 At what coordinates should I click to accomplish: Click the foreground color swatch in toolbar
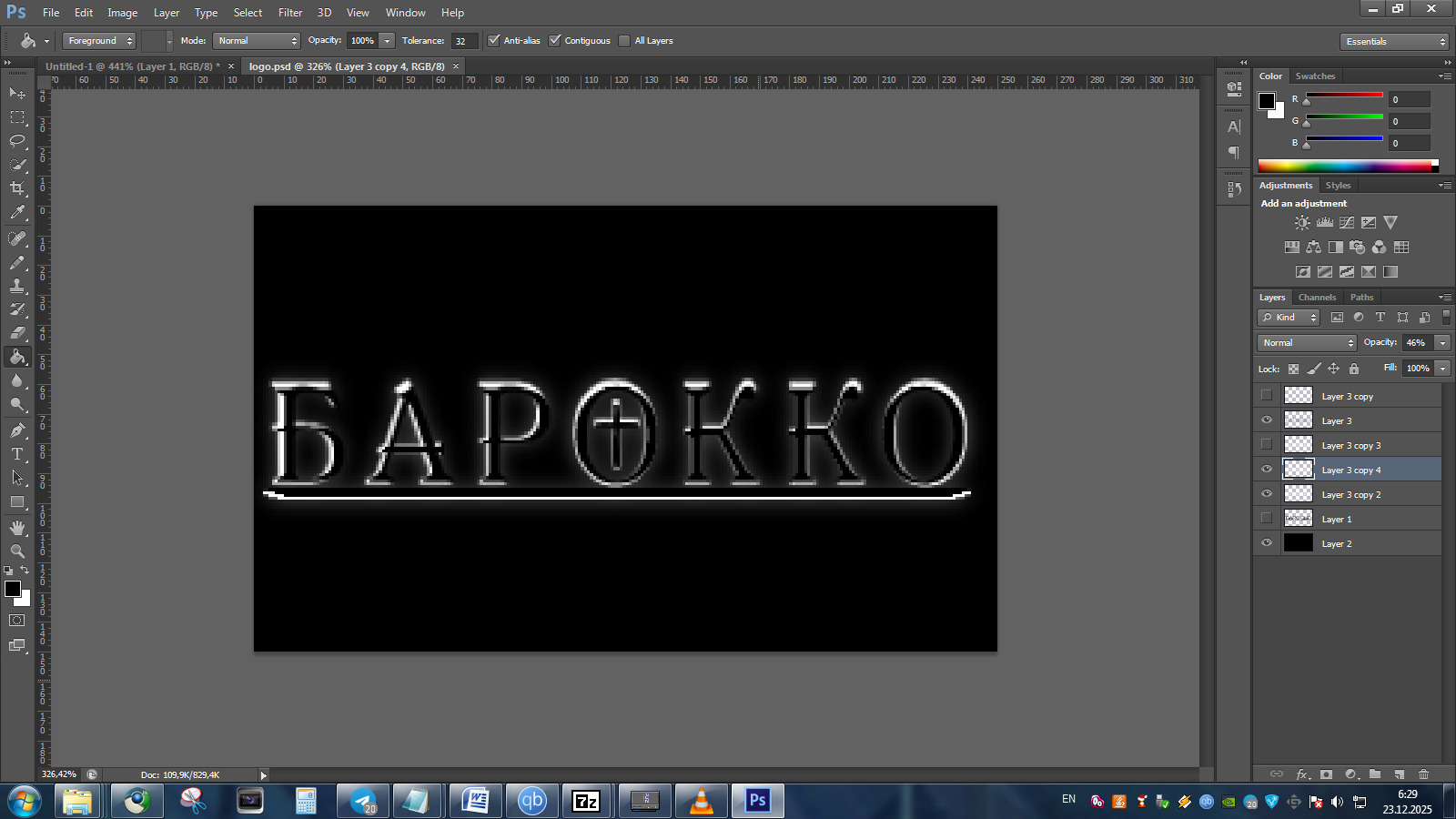[x=13, y=589]
